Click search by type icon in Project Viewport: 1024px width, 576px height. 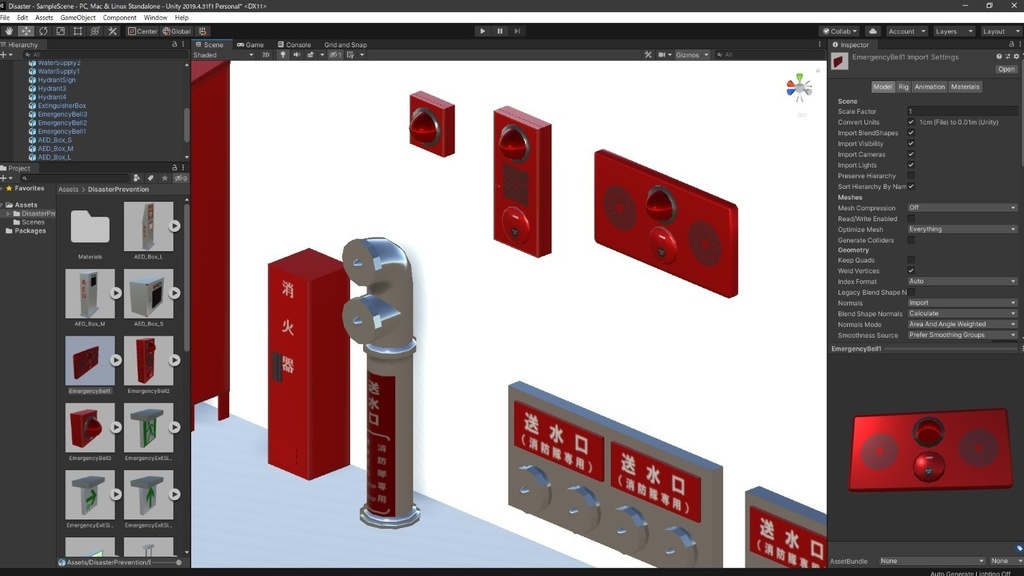pos(136,178)
